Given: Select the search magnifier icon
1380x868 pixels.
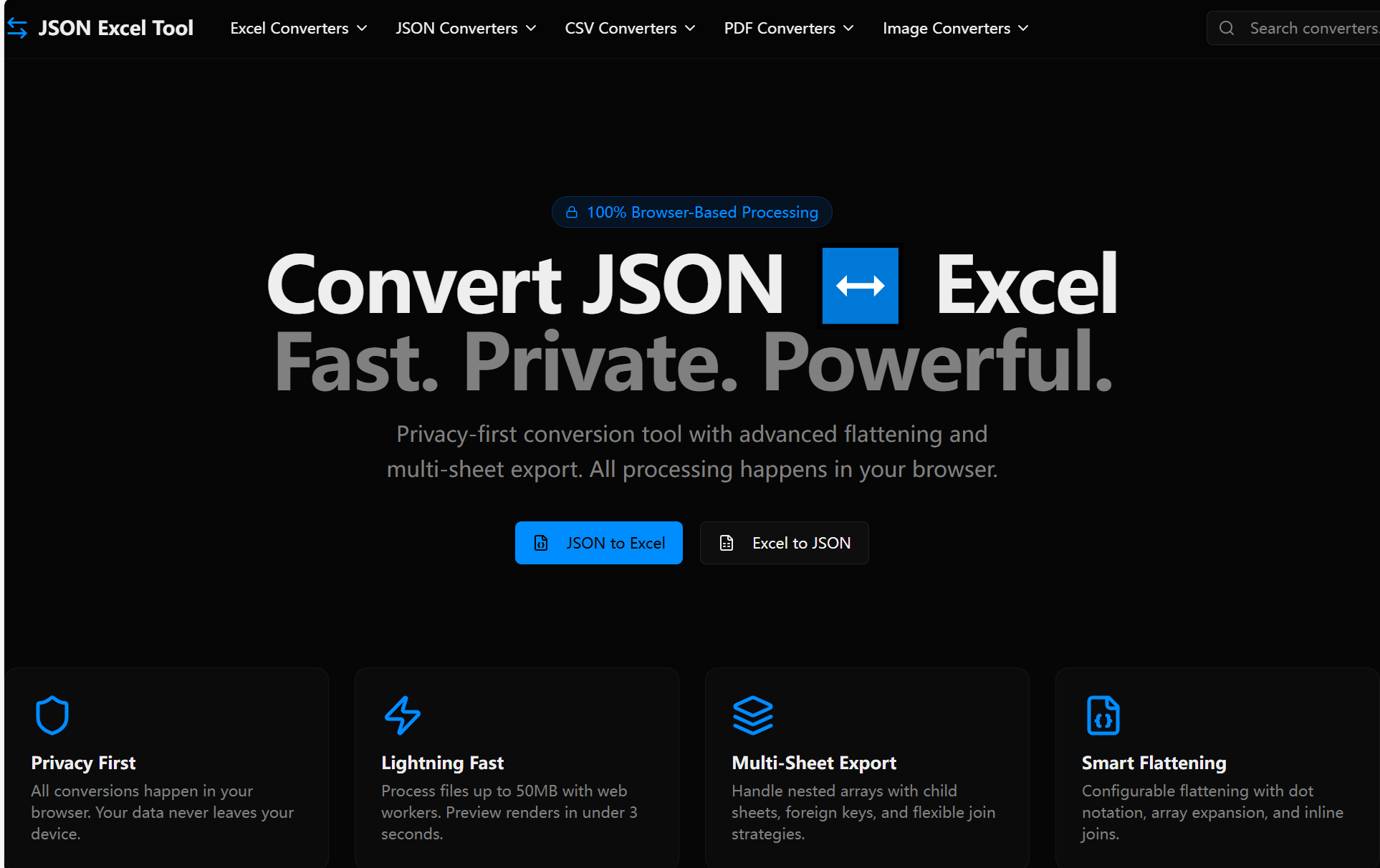Looking at the screenshot, I should [1227, 28].
